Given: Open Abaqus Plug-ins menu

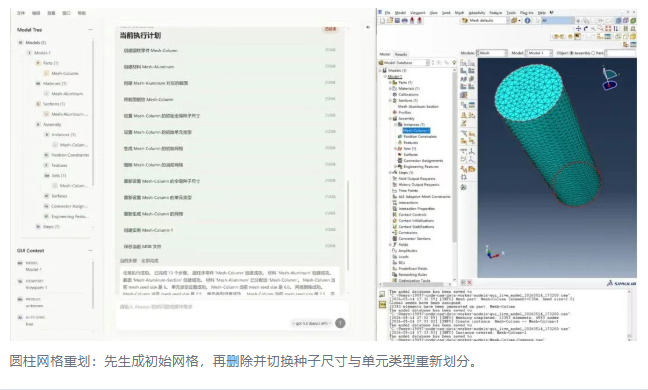Looking at the screenshot, I should click(x=526, y=13).
